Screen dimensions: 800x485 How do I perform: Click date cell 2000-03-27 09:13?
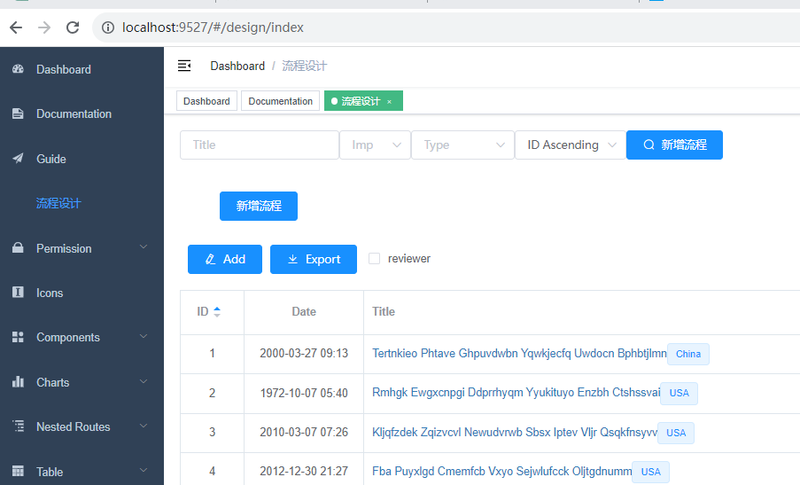tap(304, 353)
